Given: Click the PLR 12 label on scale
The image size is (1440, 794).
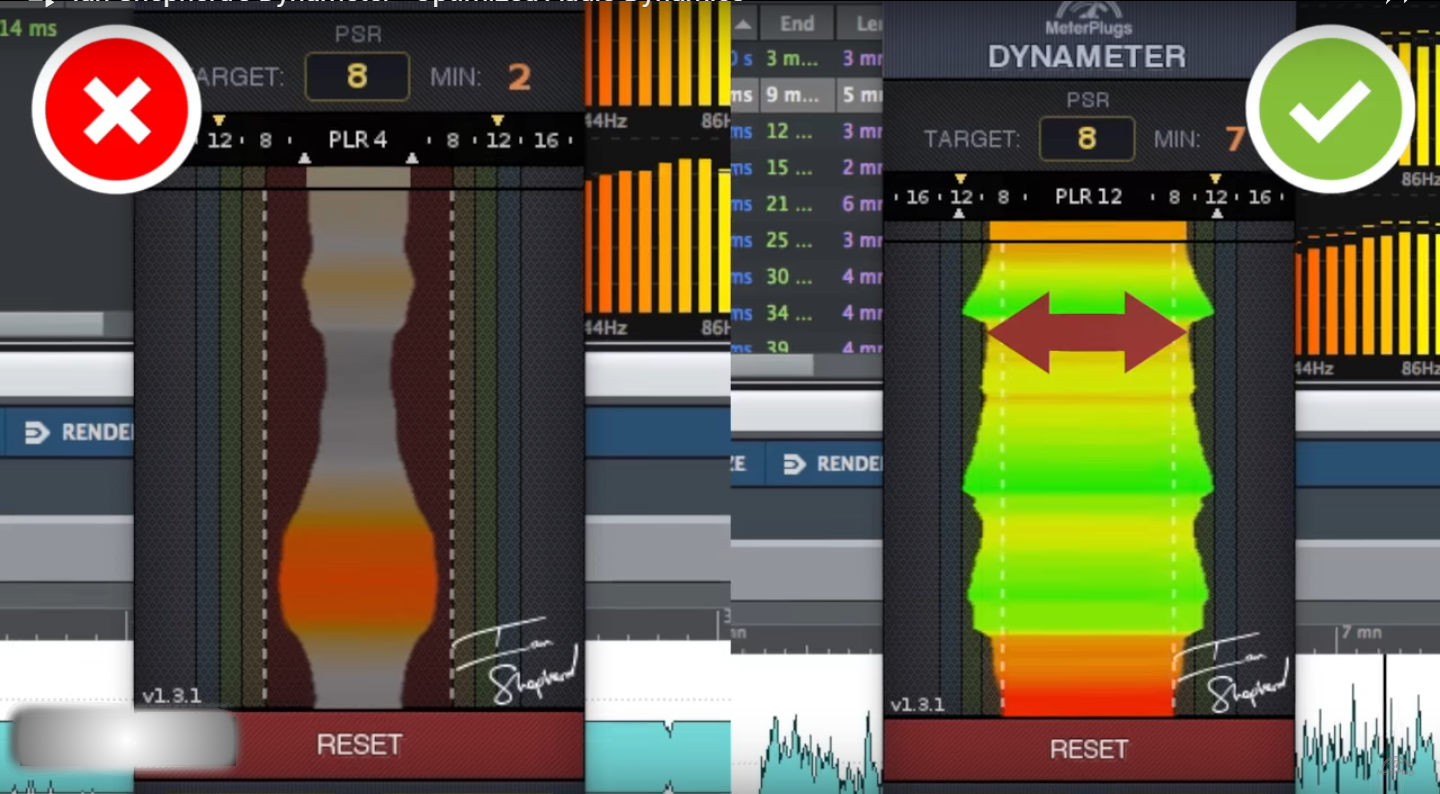Looking at the screenshot, I should [1088, 197].
